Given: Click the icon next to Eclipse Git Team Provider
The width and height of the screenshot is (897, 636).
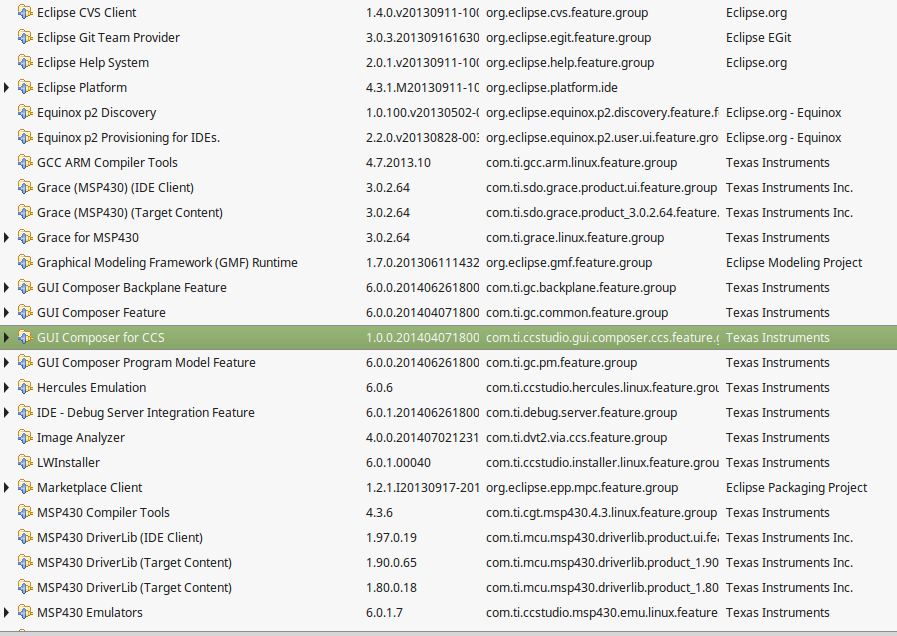Looking at the screenshot, I should [x=25, y=37].
